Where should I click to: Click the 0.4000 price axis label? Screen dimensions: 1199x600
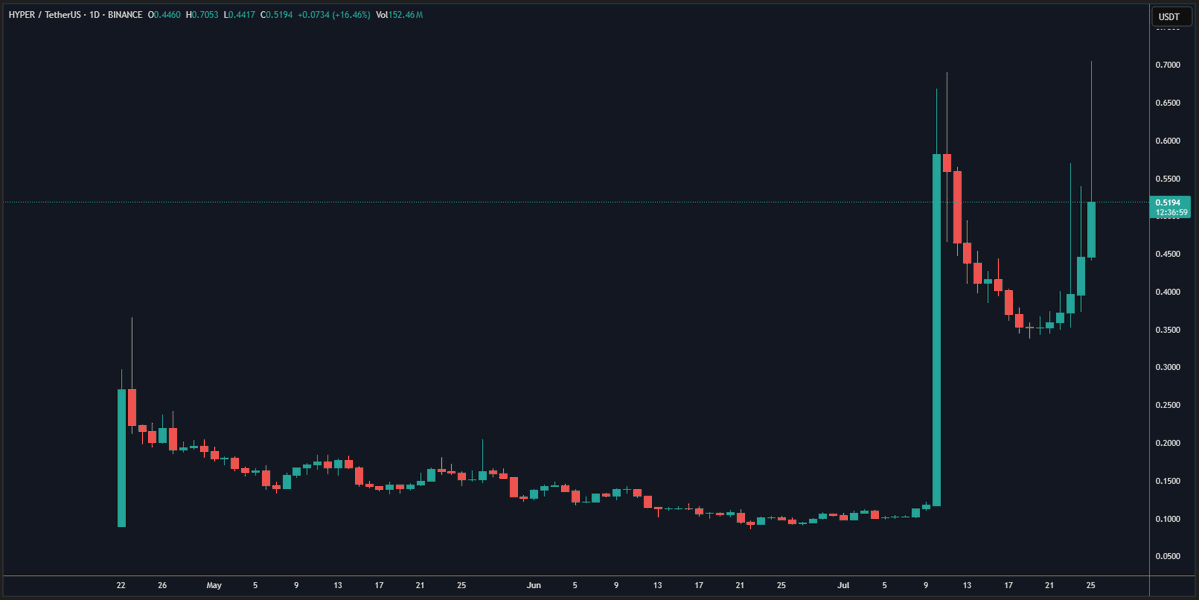click(x=1169, y=292)
